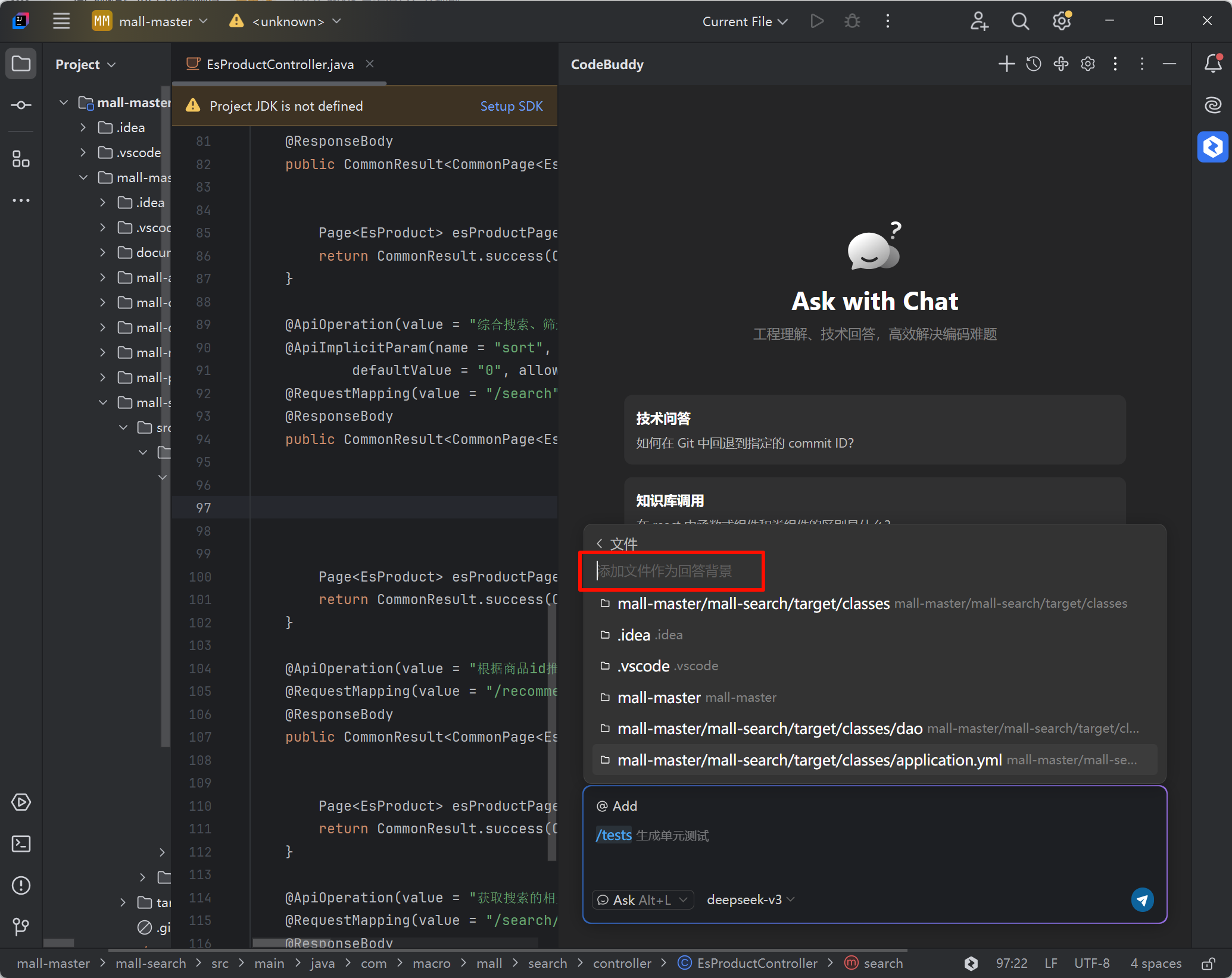
Task: Select EsProductController.java editor tab
Action: coord(279,64)
